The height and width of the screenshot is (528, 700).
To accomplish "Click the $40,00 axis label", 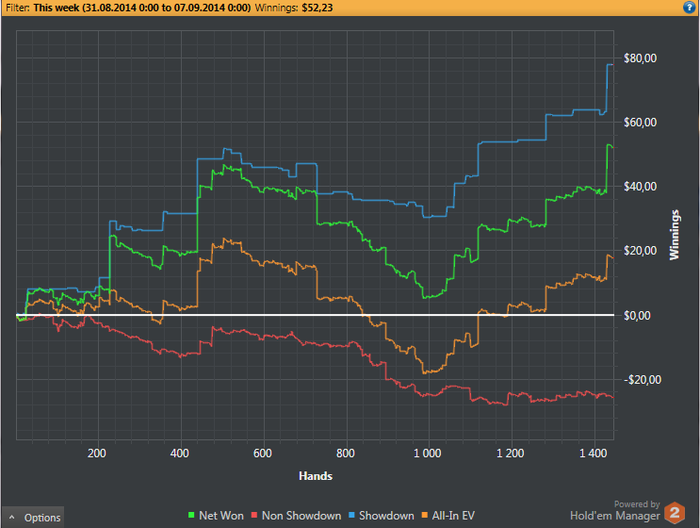I will (640, 187).
